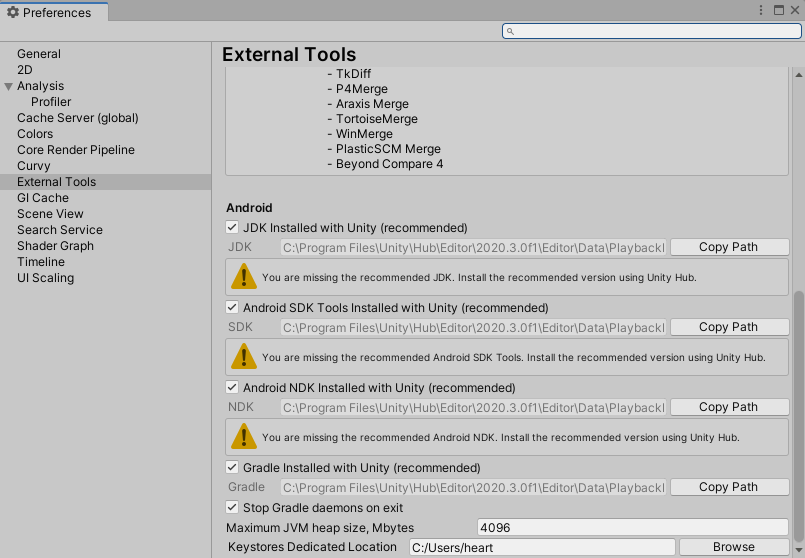805x558 pixels.
Task: Copy Path for the JDK
Action: 730,247
